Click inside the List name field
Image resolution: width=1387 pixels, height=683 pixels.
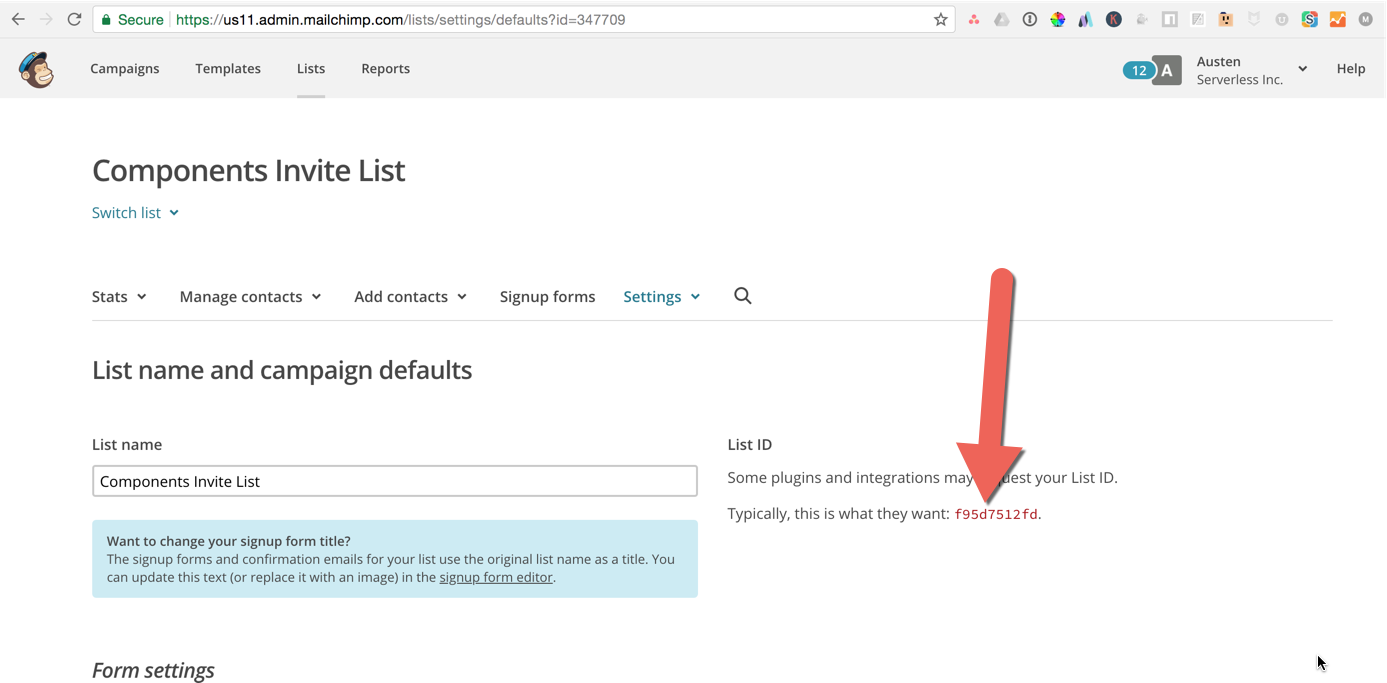[x=395, y=481]
